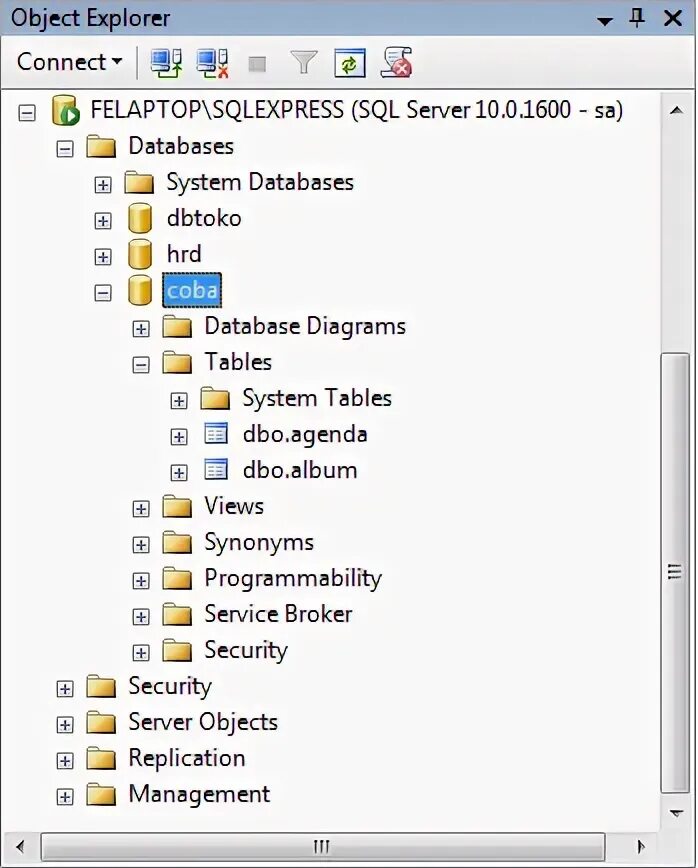Select the Databases tree label

(x=181, y=146)
